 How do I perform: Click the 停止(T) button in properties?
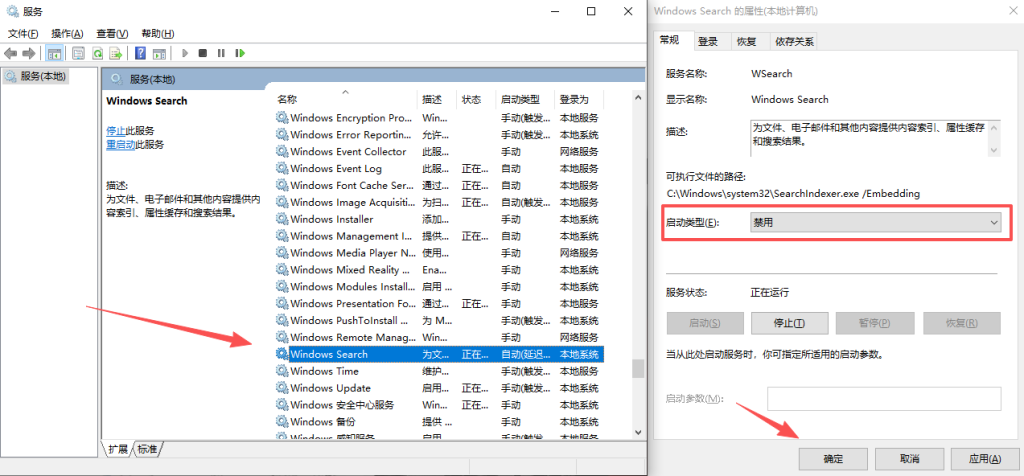tap(792, 323)
